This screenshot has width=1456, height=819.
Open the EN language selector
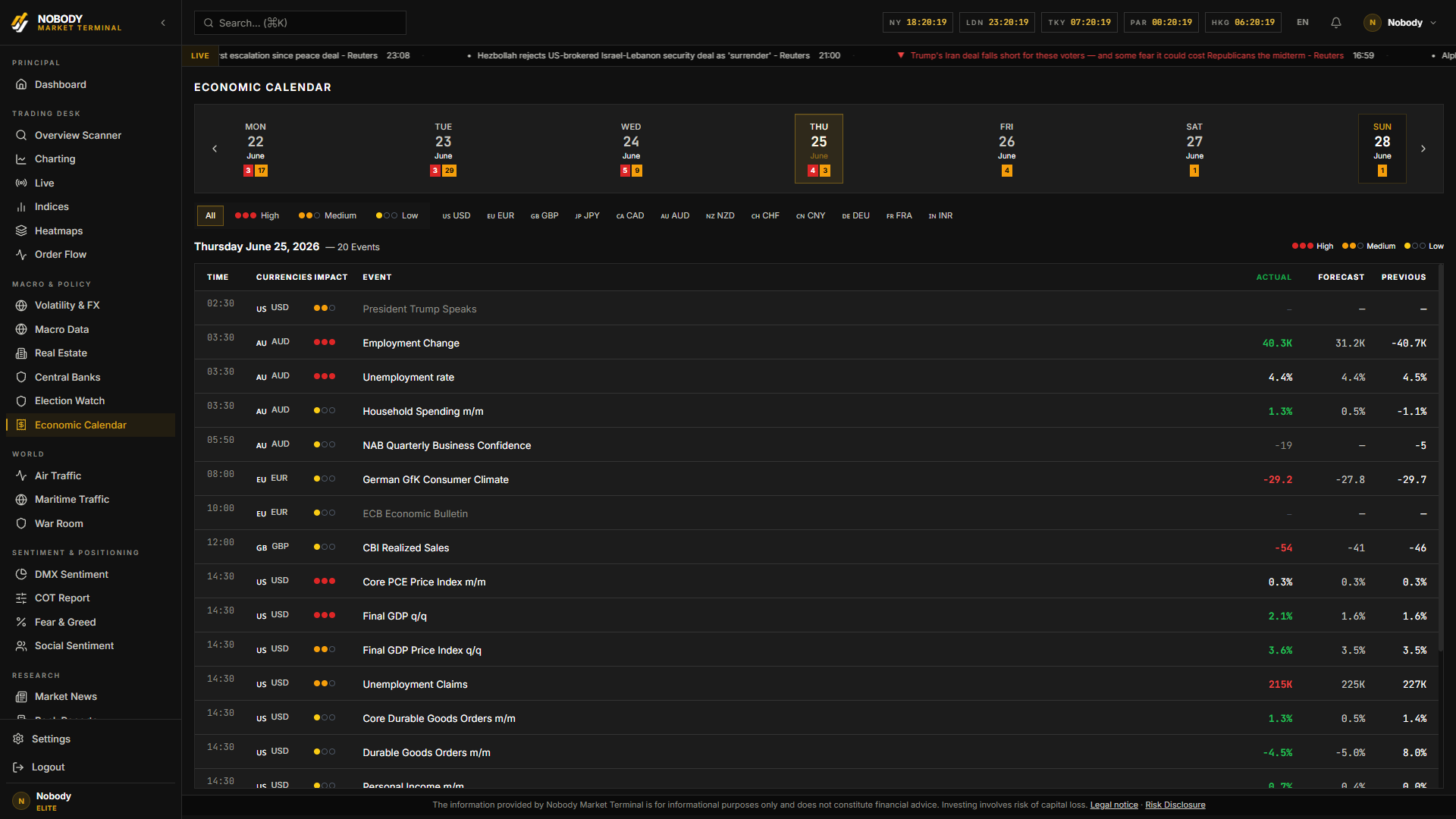pos(1303,23)
